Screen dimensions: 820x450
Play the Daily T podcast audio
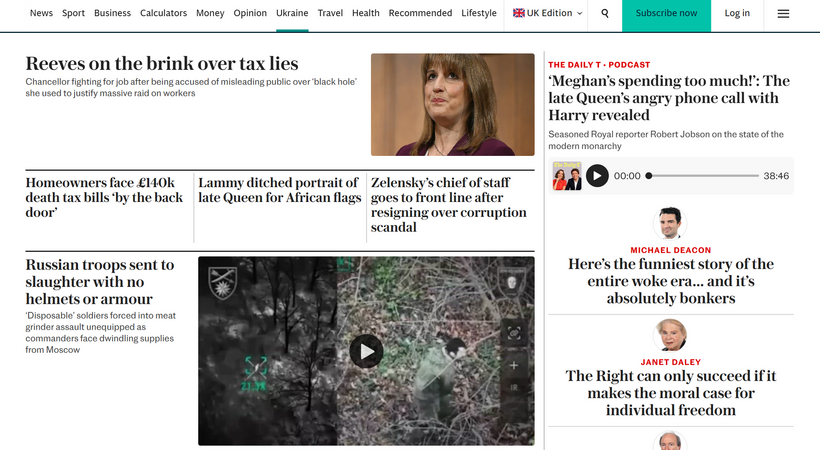597,176
